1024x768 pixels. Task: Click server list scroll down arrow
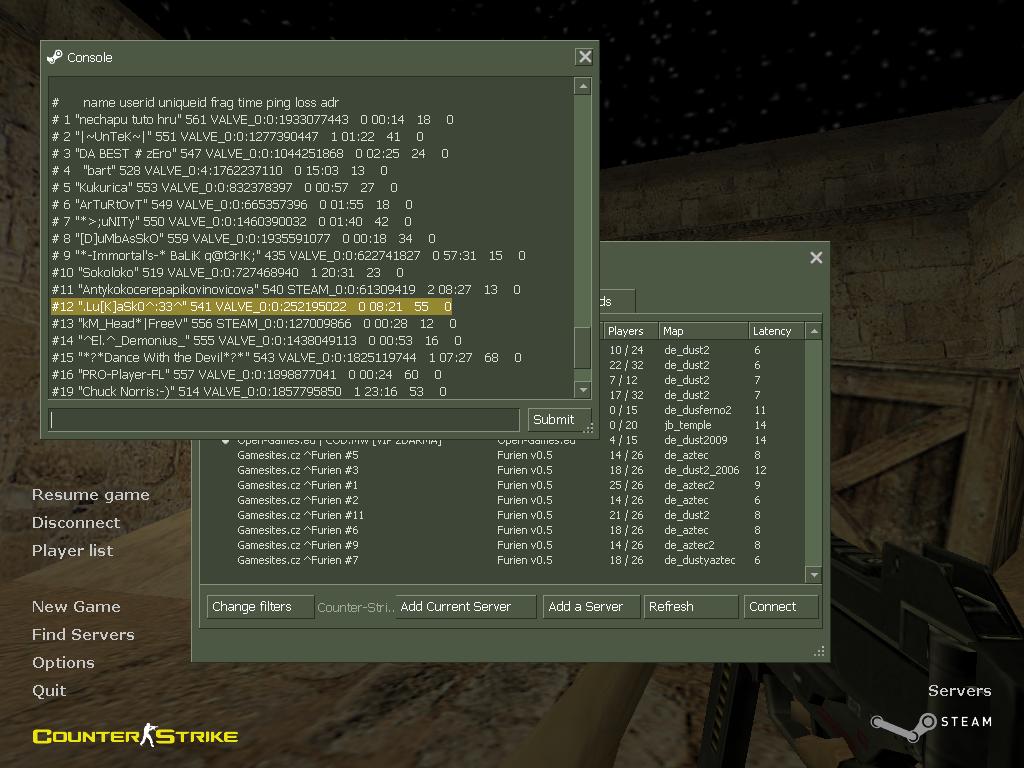click(814, 575)
